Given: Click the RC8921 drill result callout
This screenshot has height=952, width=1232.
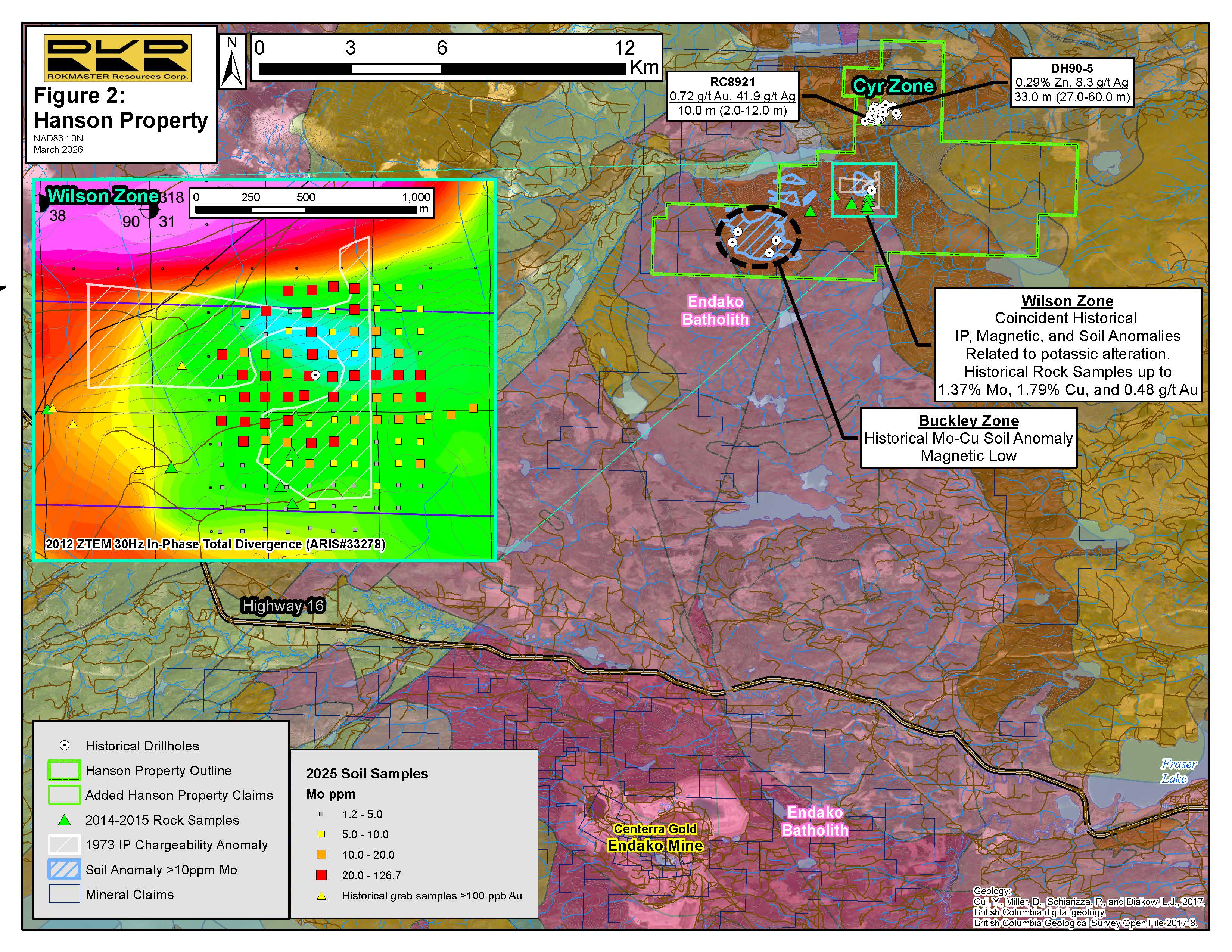Looking at the screenshot, I should pos(732,96).
